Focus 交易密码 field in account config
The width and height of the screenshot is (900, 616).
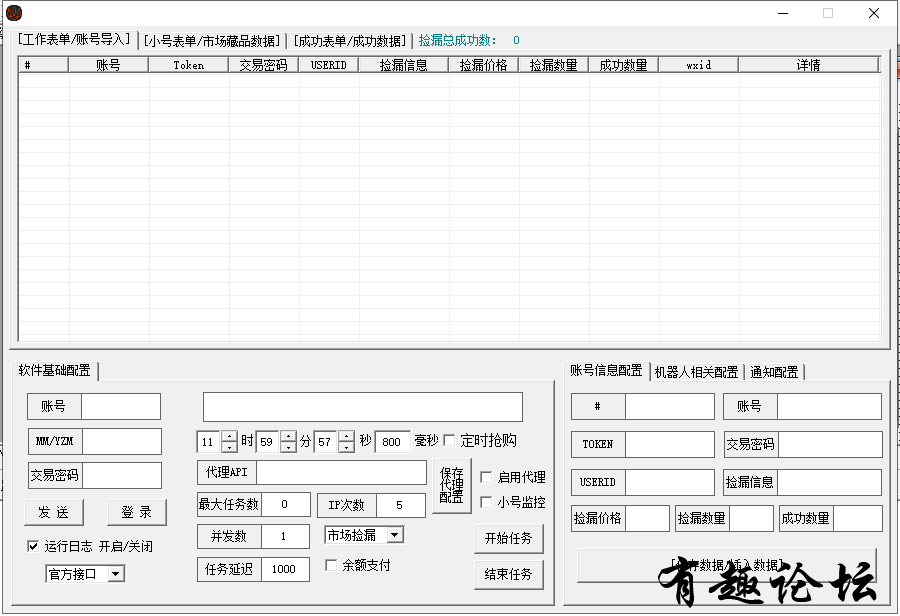pyautogui.click(x=830, y=444)
